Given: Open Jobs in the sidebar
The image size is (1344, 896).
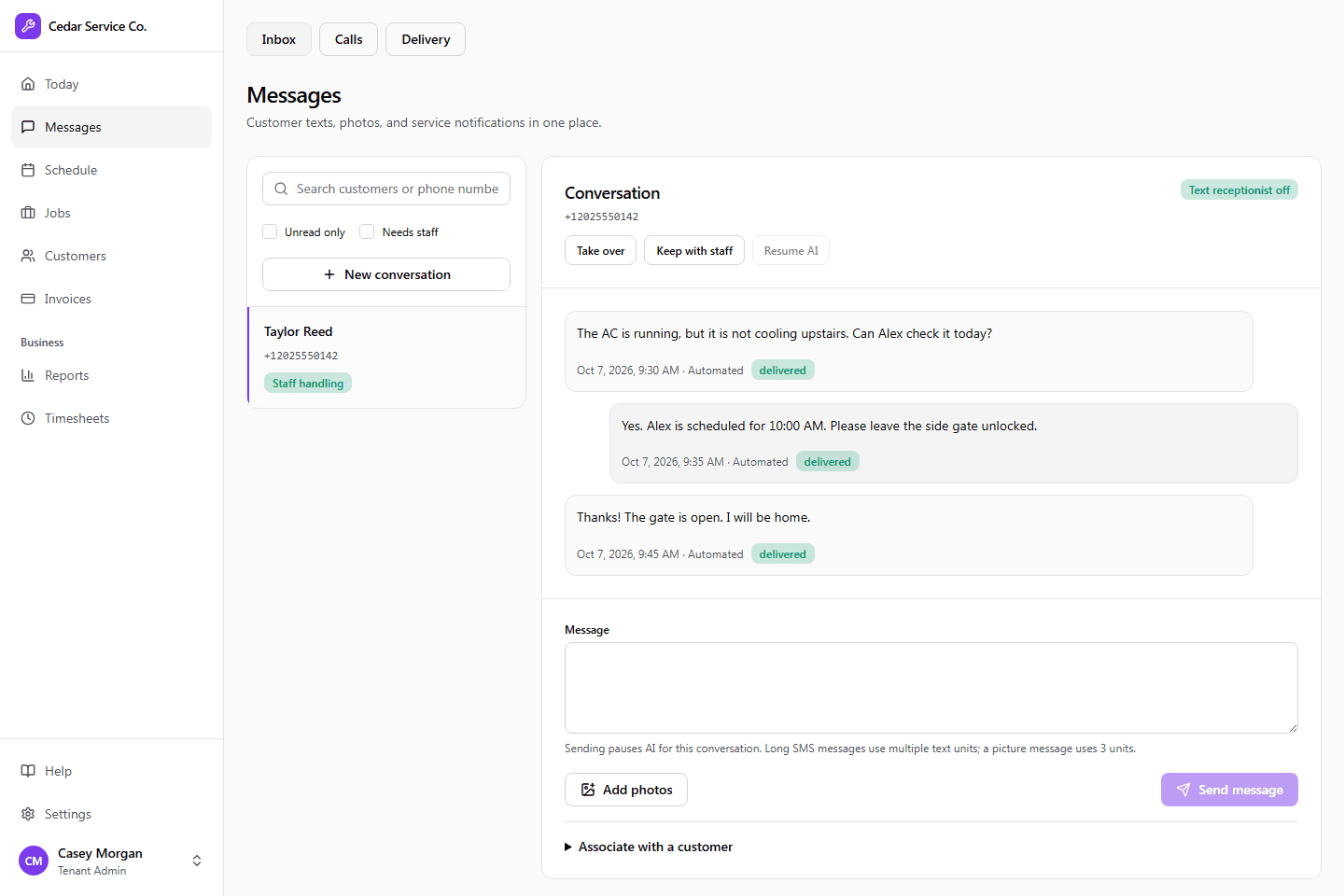Looking at the screenshot, I should [x=111, y=213].
